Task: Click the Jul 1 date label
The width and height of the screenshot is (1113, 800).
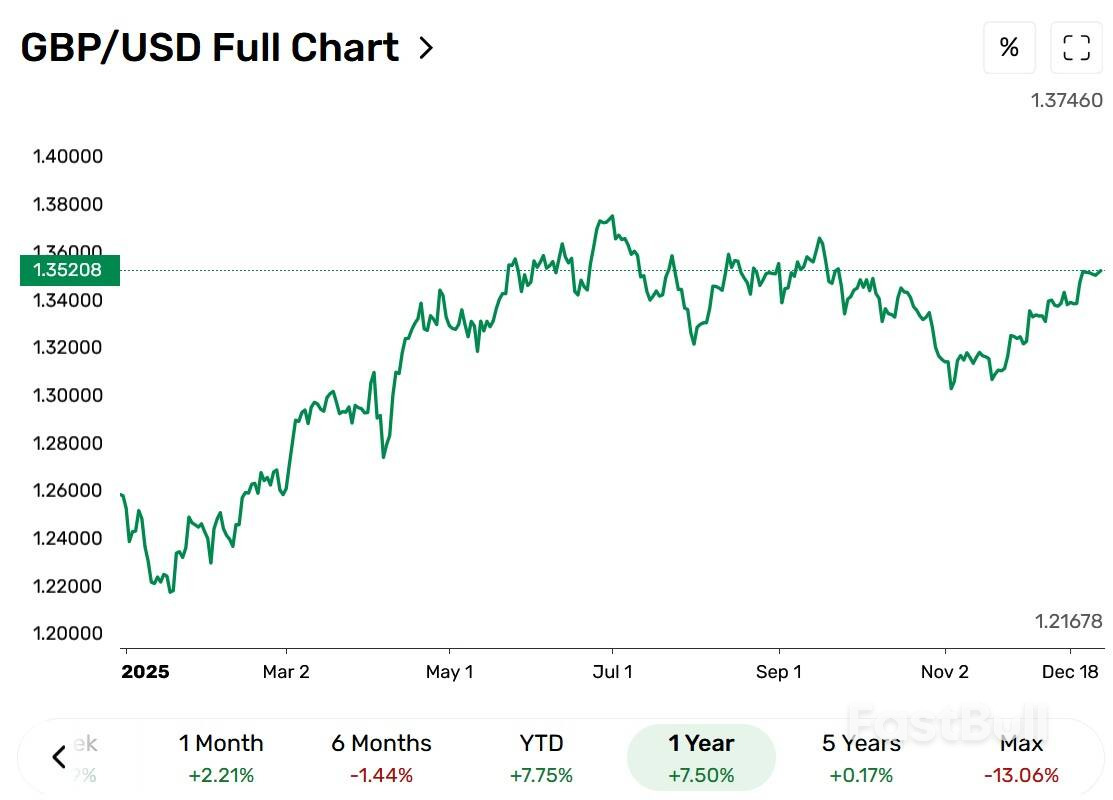Action: (613, 672)
